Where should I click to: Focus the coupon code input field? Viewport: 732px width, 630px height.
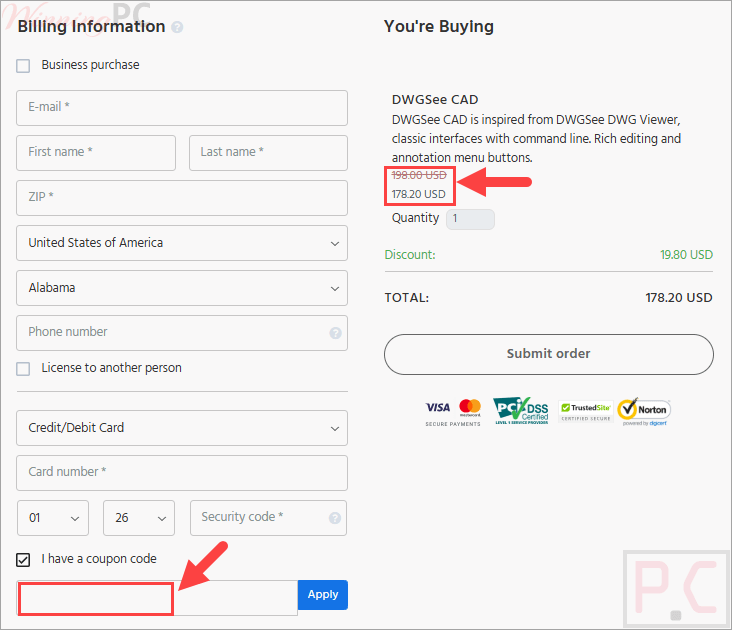point(157,598)
